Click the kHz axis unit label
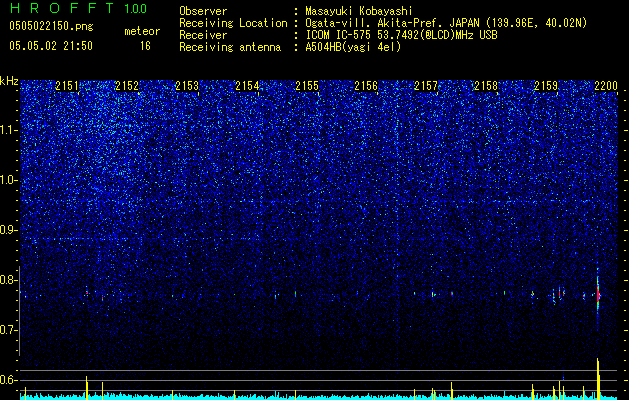The height and width of the screenshot is (400, 629). coord(9,81)
